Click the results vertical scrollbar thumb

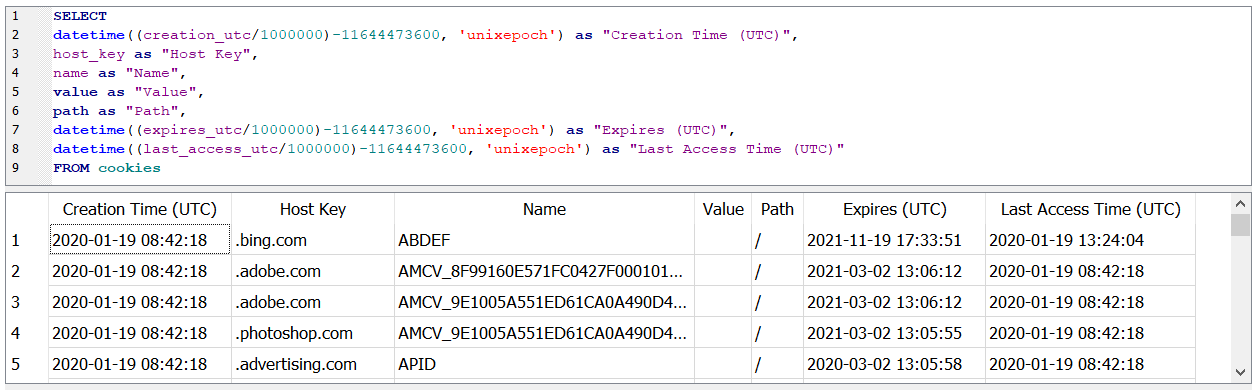click(x=1240, y=225)
